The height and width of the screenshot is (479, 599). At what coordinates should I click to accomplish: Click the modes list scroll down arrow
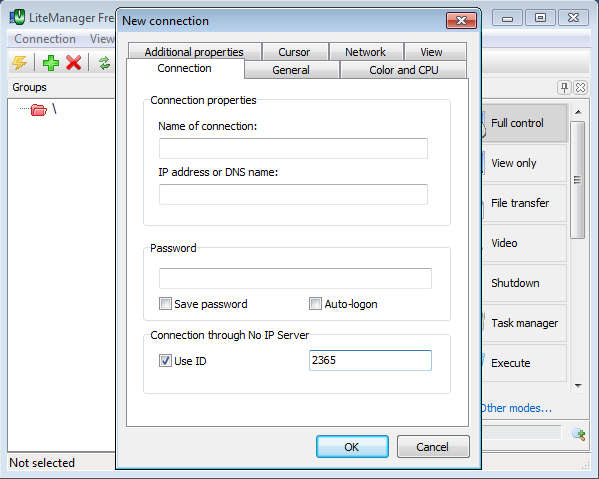578,385
